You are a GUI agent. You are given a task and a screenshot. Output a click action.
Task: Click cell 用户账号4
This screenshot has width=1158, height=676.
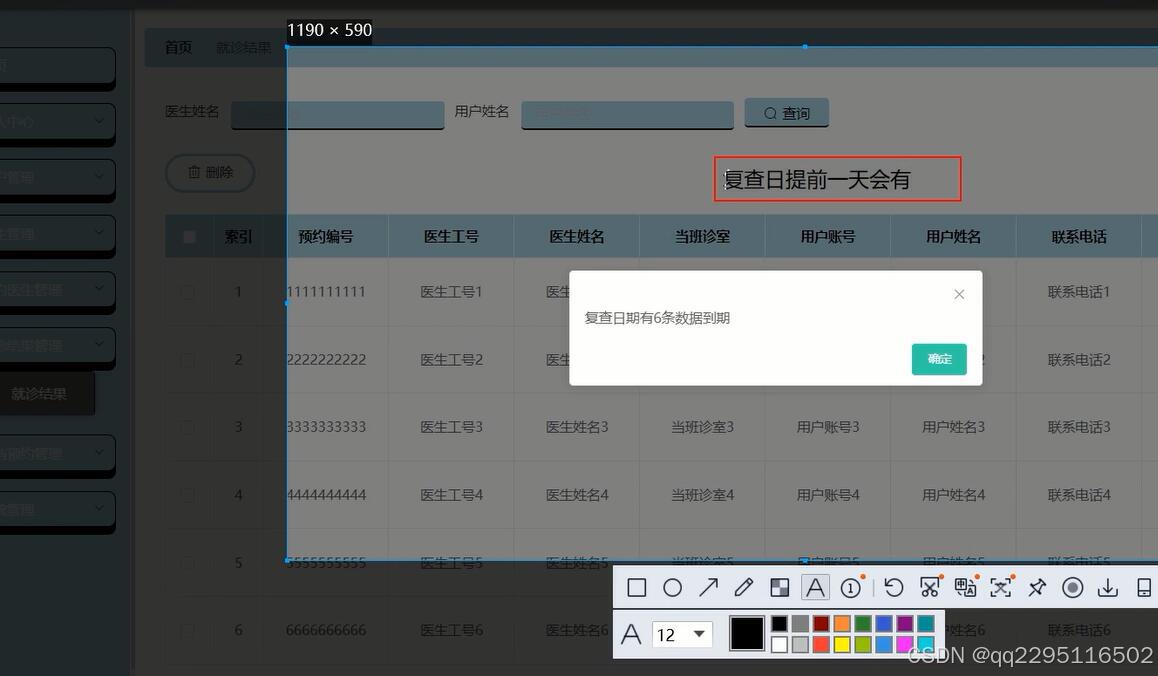(828, 495)
